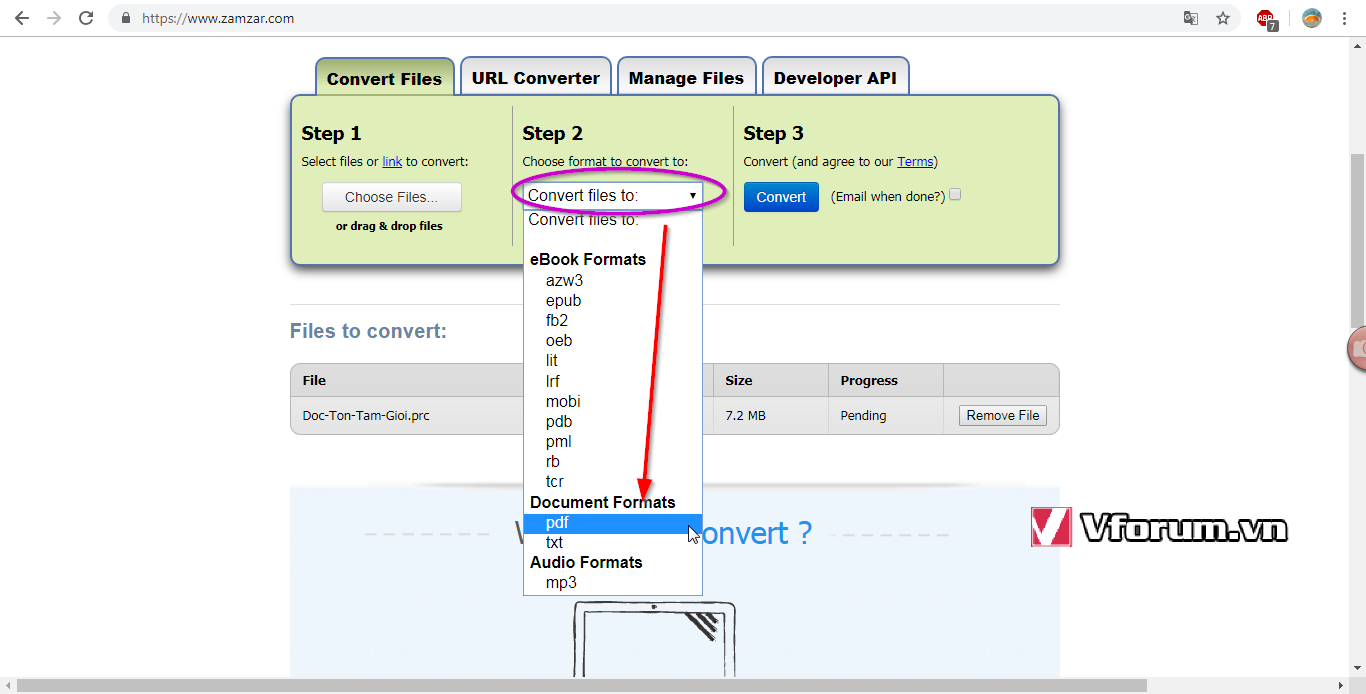Image resolution: width=1366 pixels, height=694 pixels.
Task: Choose pml from the format list
Action: pos(613,442)
